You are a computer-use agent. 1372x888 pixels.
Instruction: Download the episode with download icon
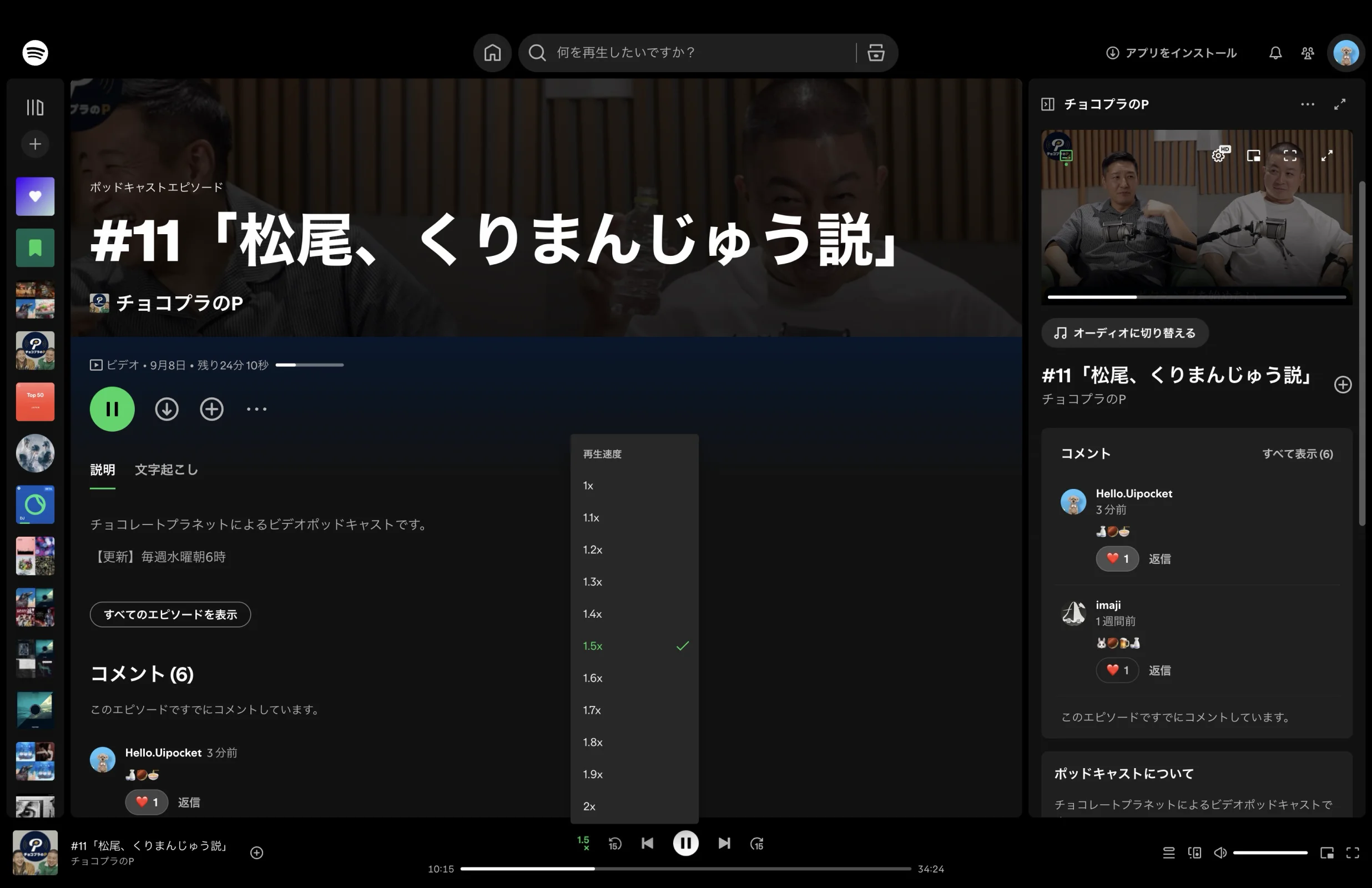167,409
